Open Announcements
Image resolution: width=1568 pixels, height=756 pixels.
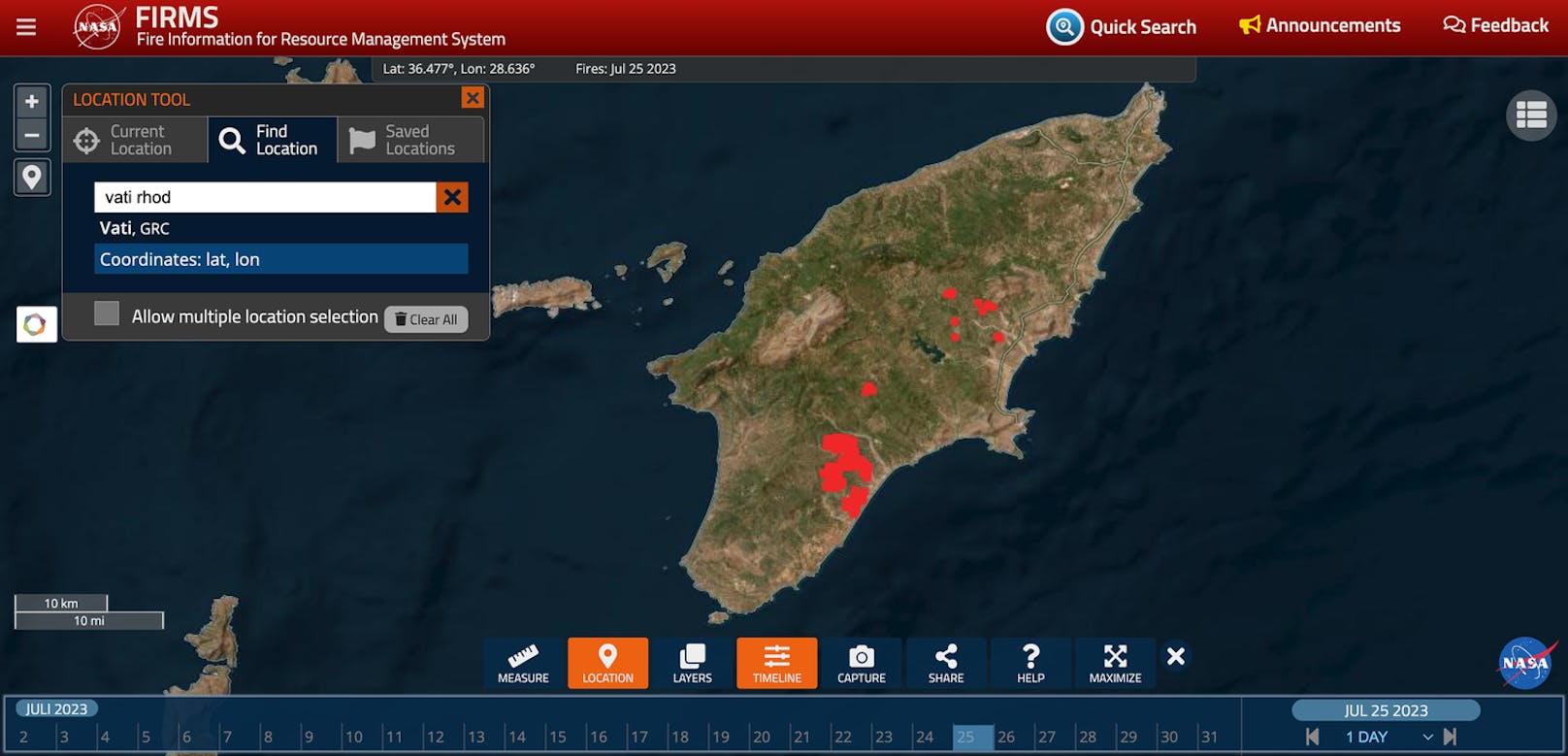coord(1320,25)
